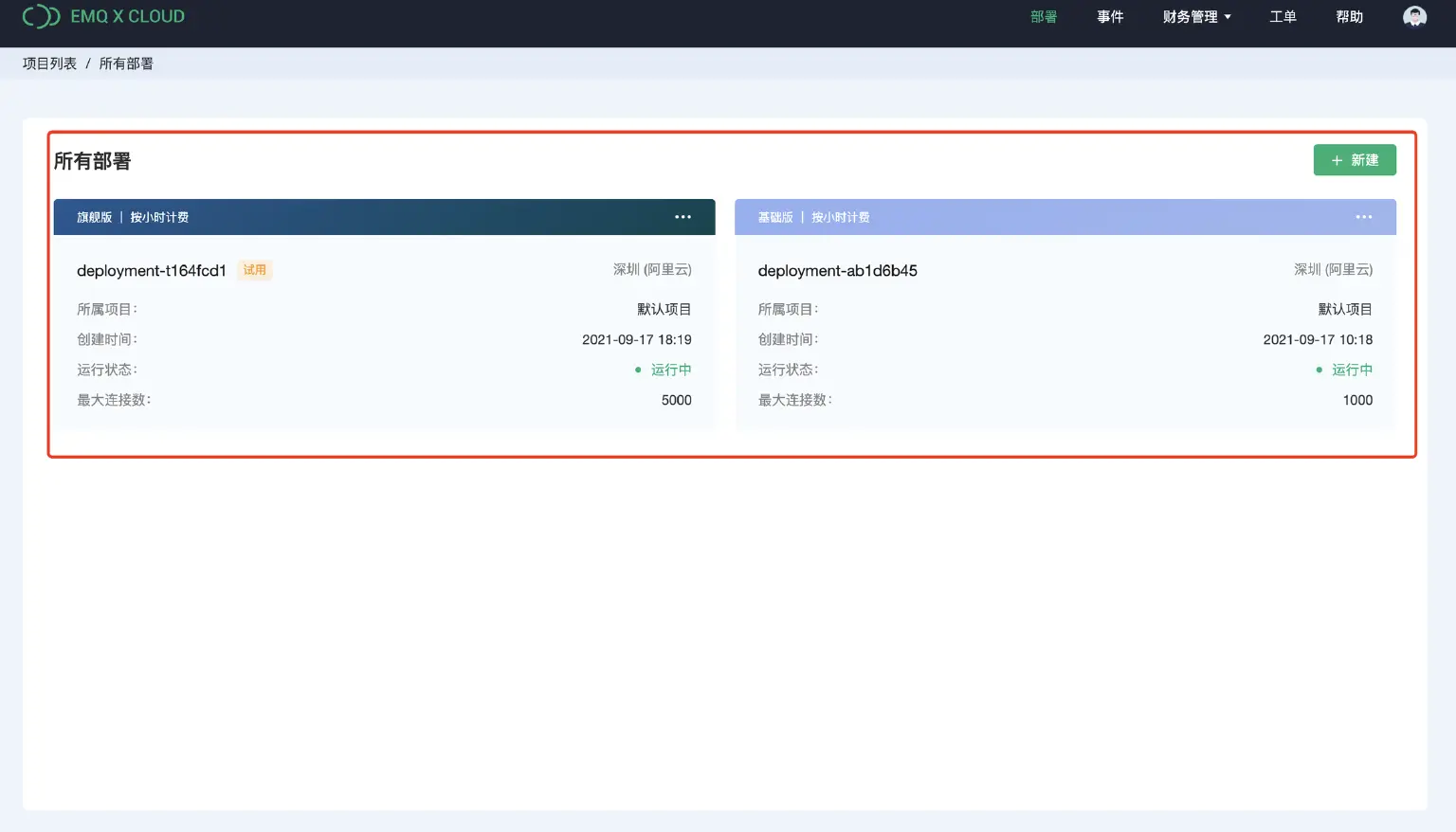Open the 事件 navigation tab
Viewport: 1456px width, 832px height.
(x=1110, y=17)
